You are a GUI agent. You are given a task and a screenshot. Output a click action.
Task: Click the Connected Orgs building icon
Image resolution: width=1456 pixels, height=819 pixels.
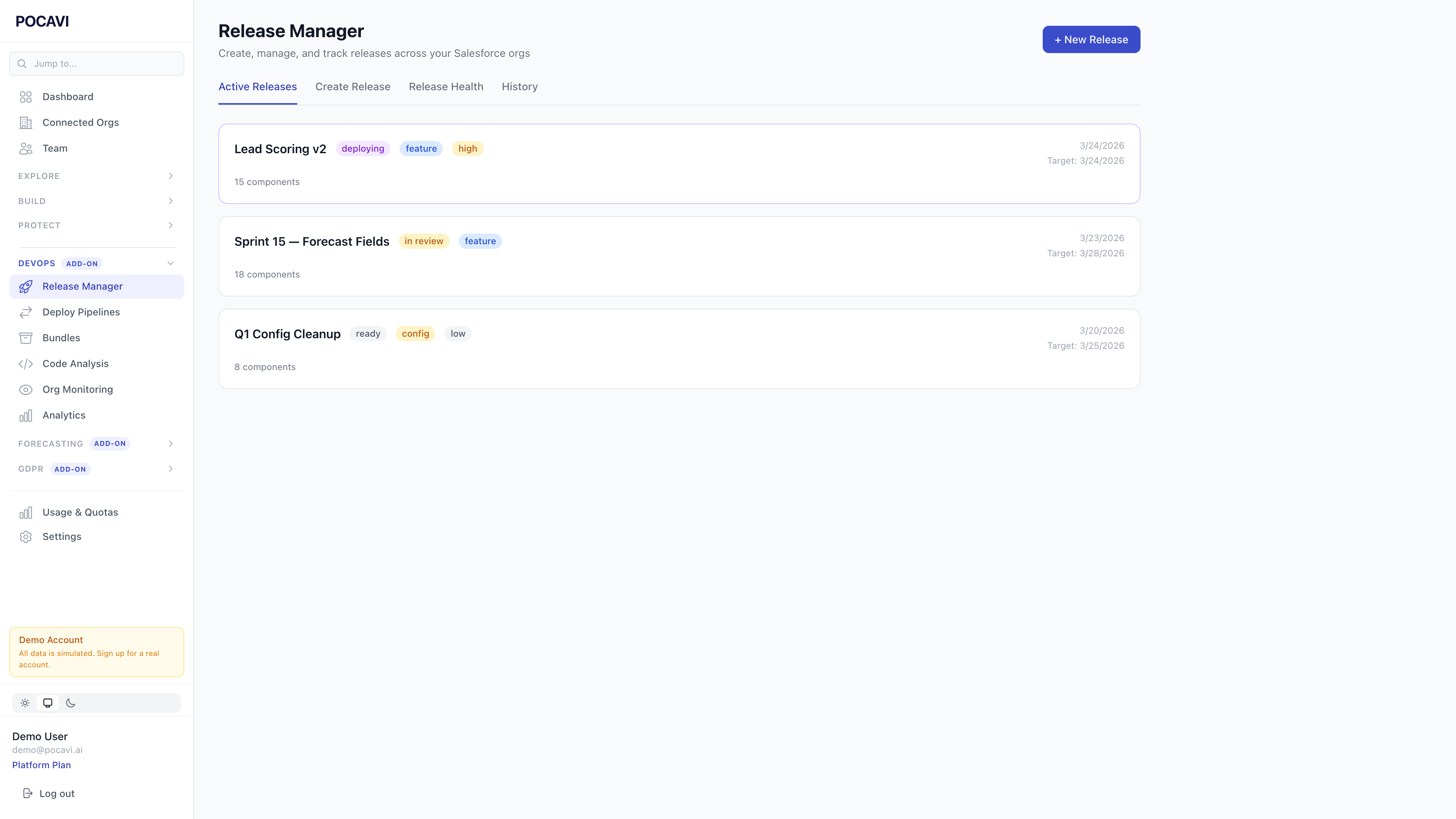tap(25, 122)
